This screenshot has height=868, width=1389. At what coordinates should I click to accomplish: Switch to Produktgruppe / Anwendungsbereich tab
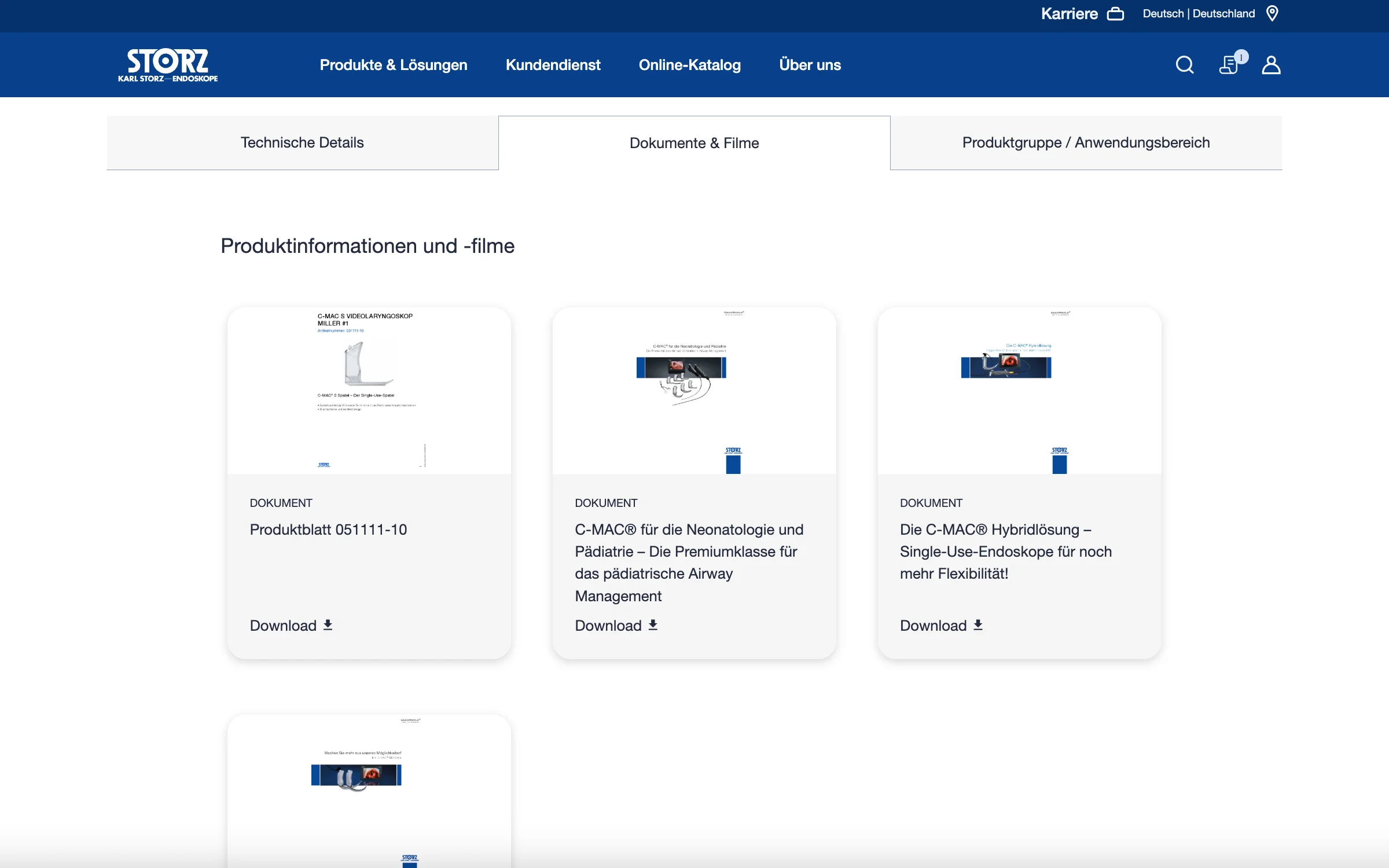(x=1086, y=142)
